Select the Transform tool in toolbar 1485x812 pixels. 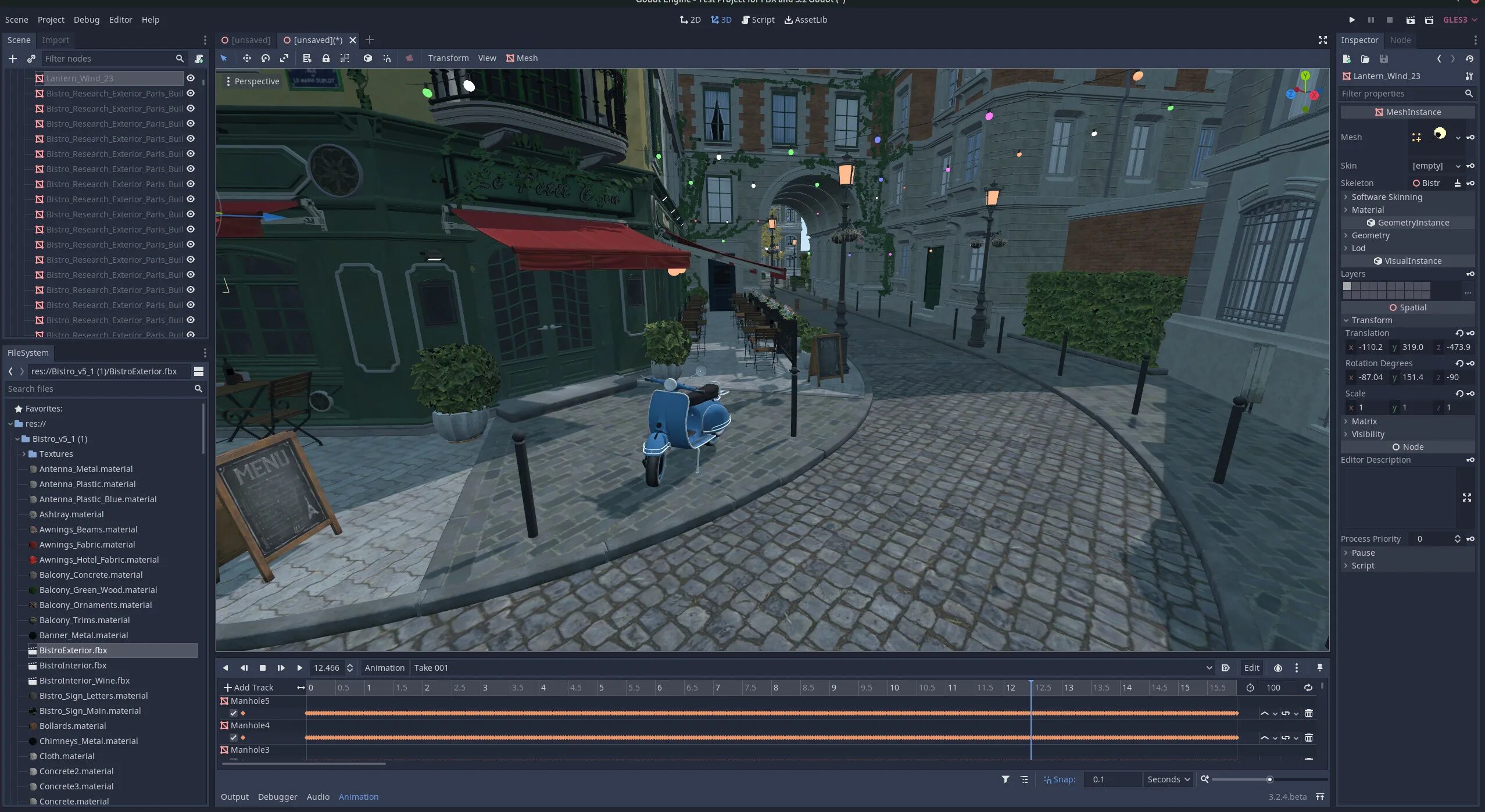coord(447,58)
